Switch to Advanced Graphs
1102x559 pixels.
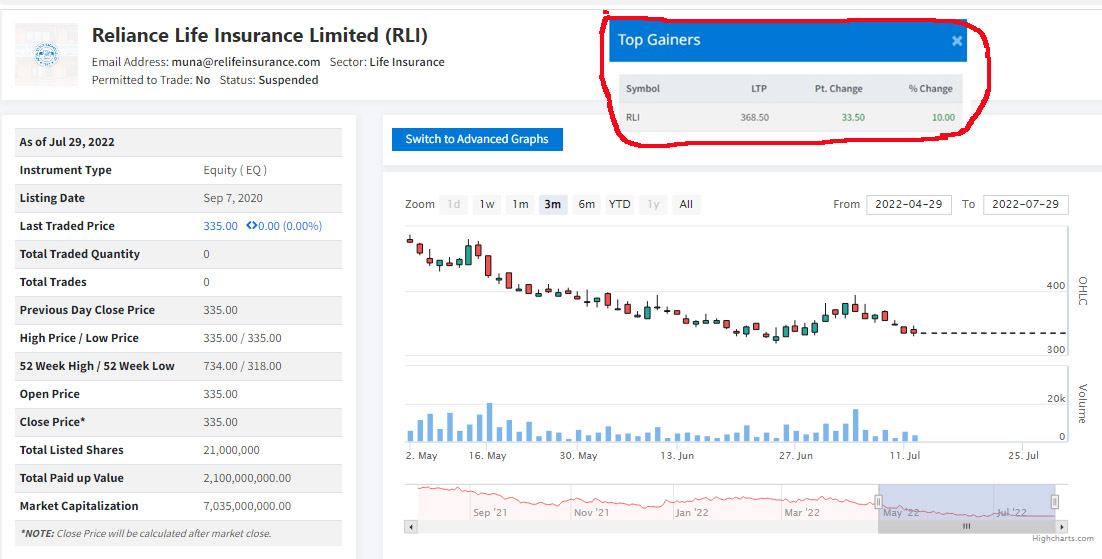point(477,139)
